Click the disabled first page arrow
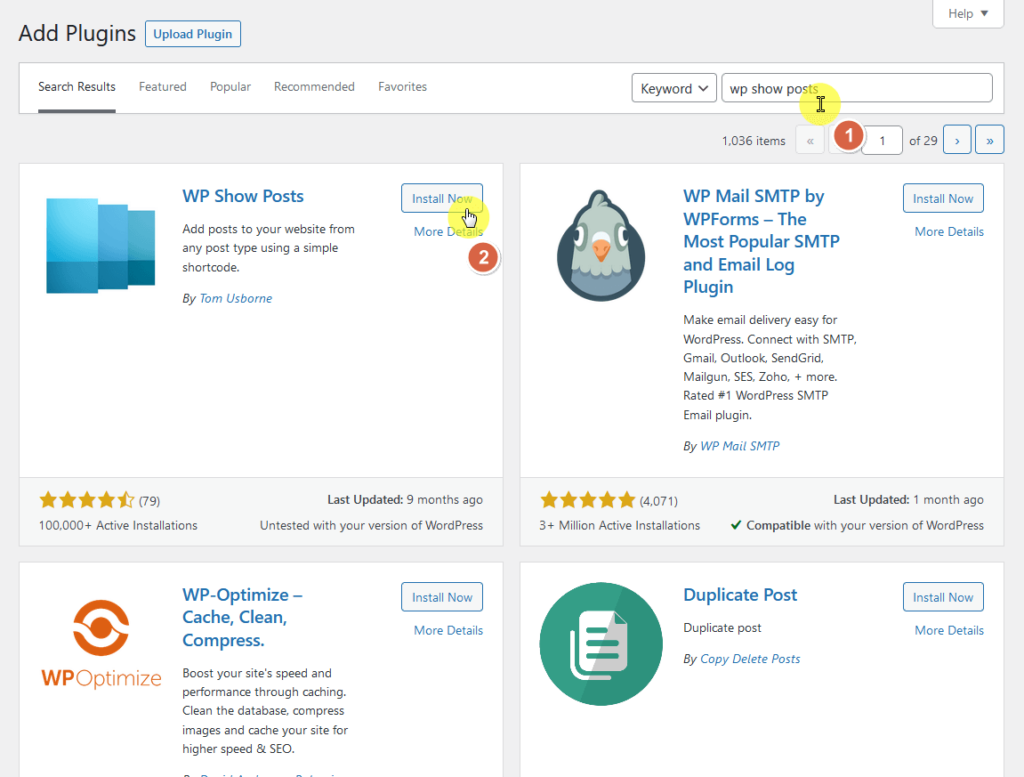This screenshot has height=777, width=1024. [810, 140]
